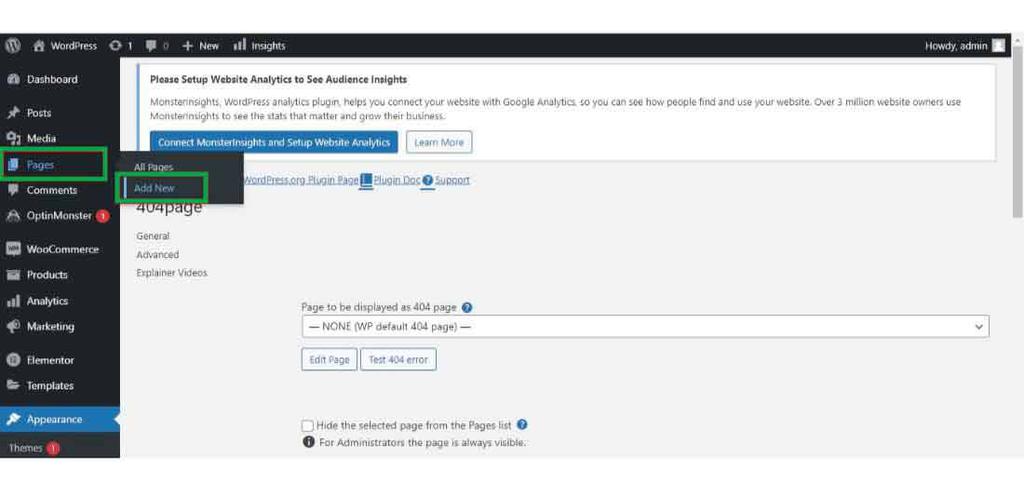Switch to the Advanced settings tab
The height and width of the screenshot is (484, 1024).
158,254
